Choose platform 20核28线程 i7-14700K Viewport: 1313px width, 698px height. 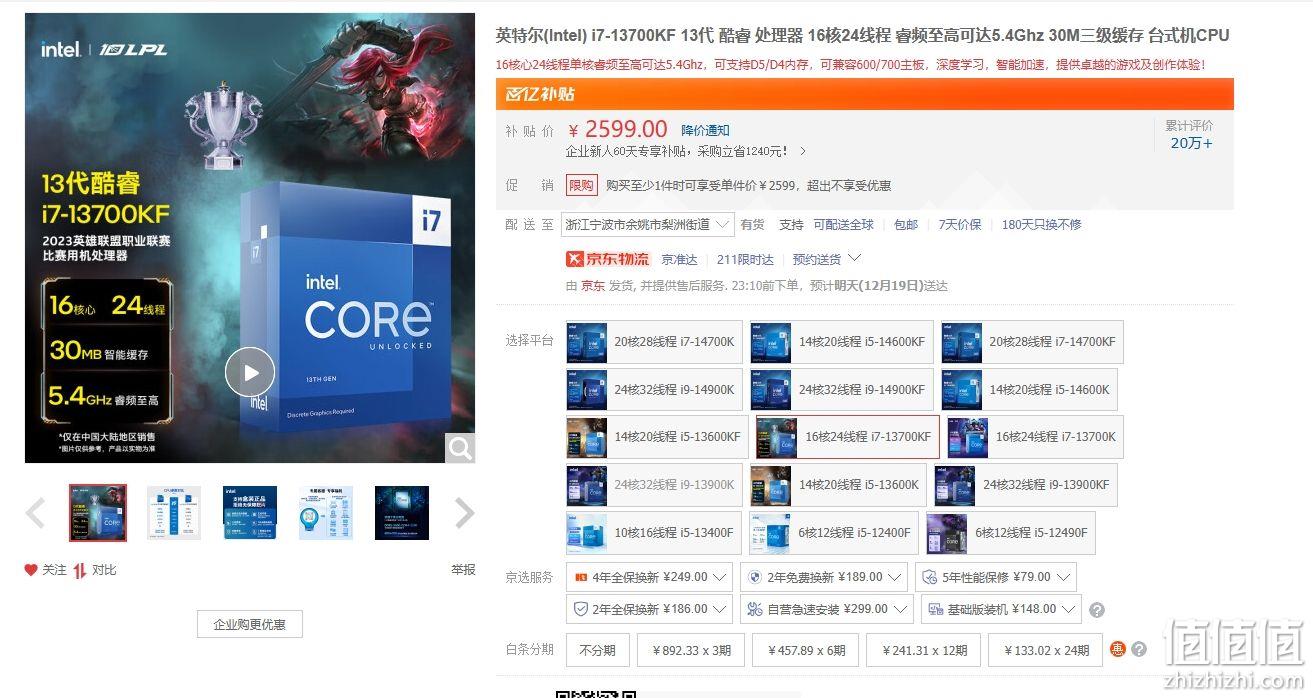654,342
